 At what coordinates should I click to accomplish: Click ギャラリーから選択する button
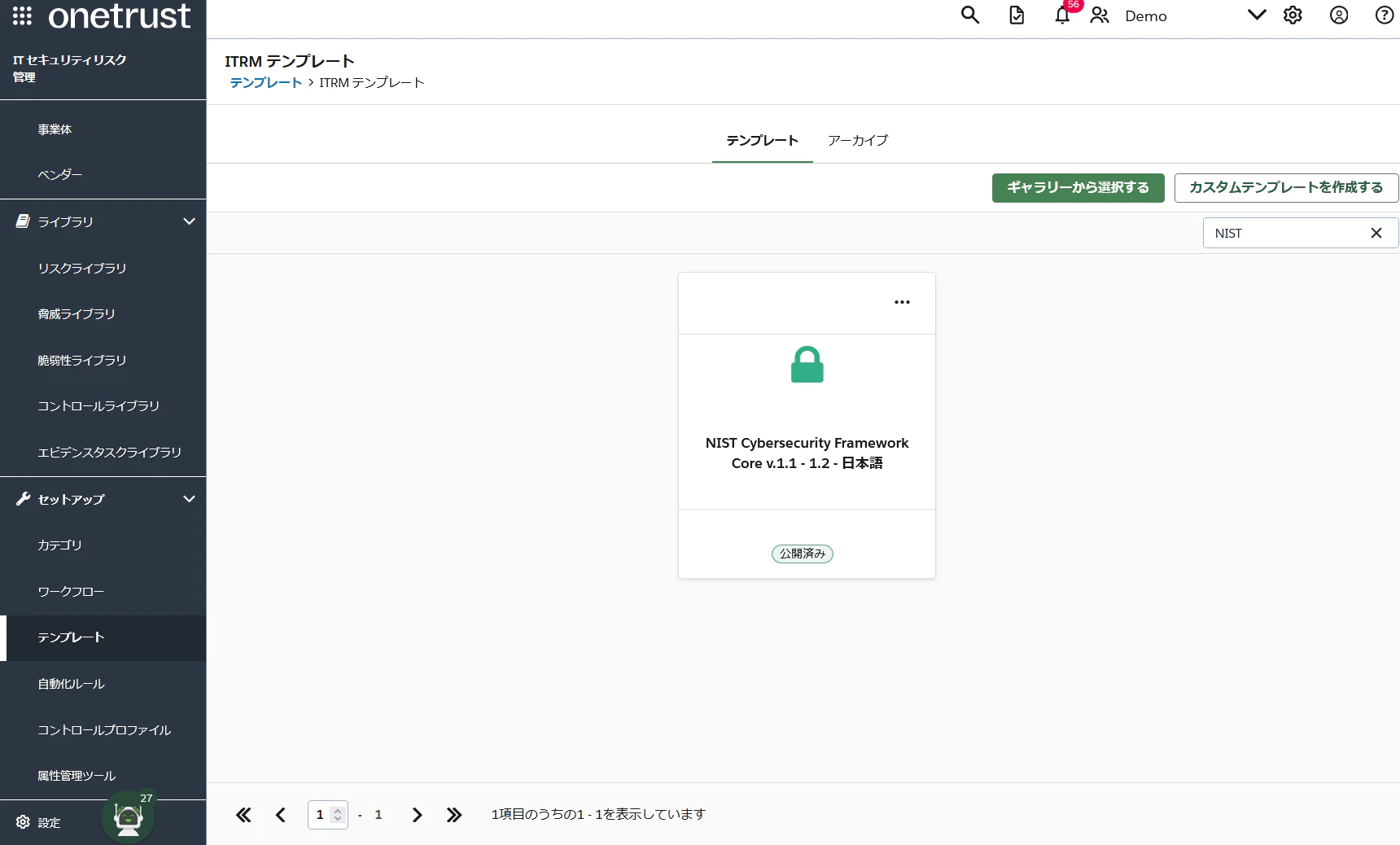tap(1078, 188)
